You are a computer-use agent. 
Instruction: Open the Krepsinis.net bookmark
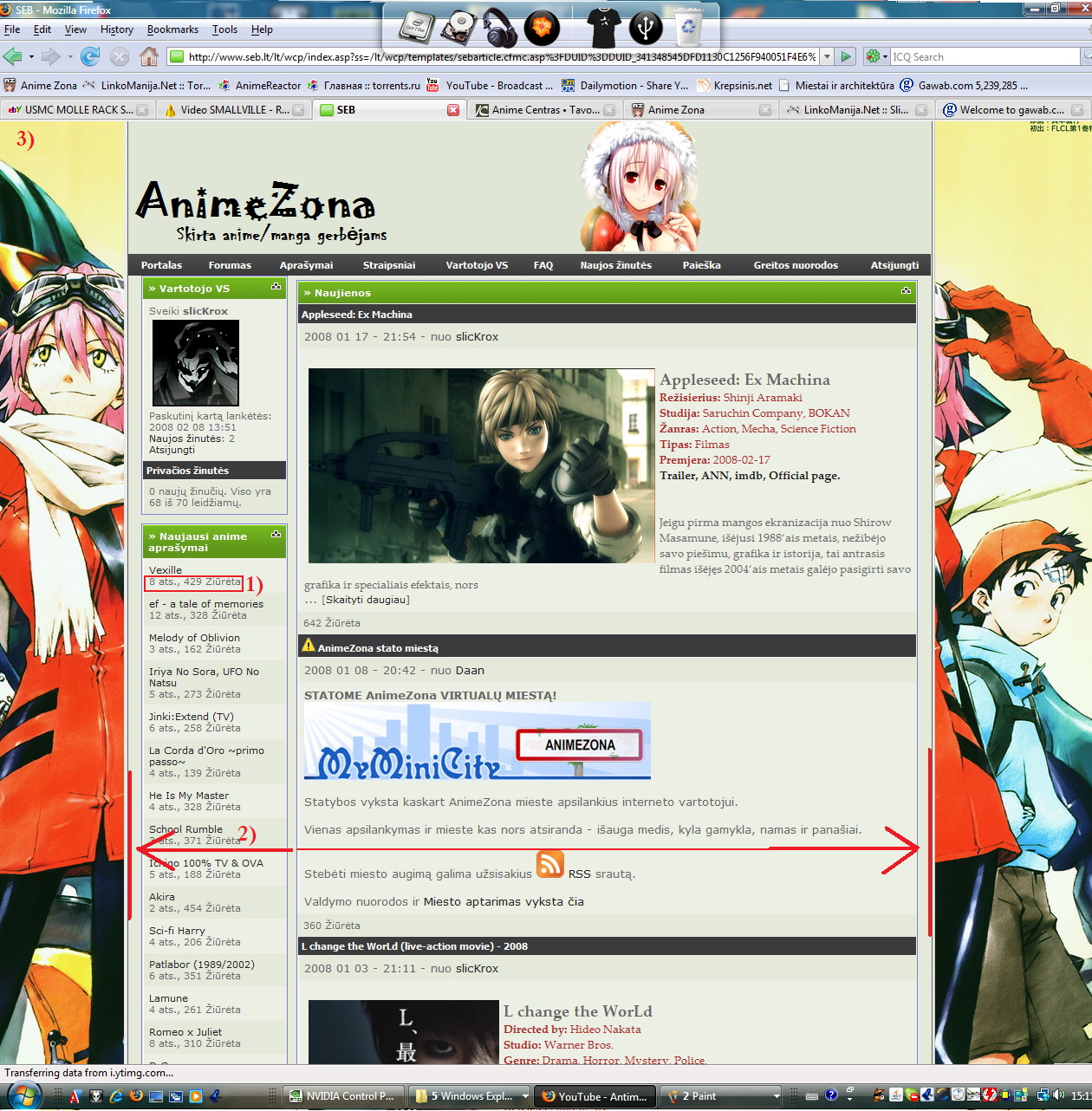(x=735, y=85)
